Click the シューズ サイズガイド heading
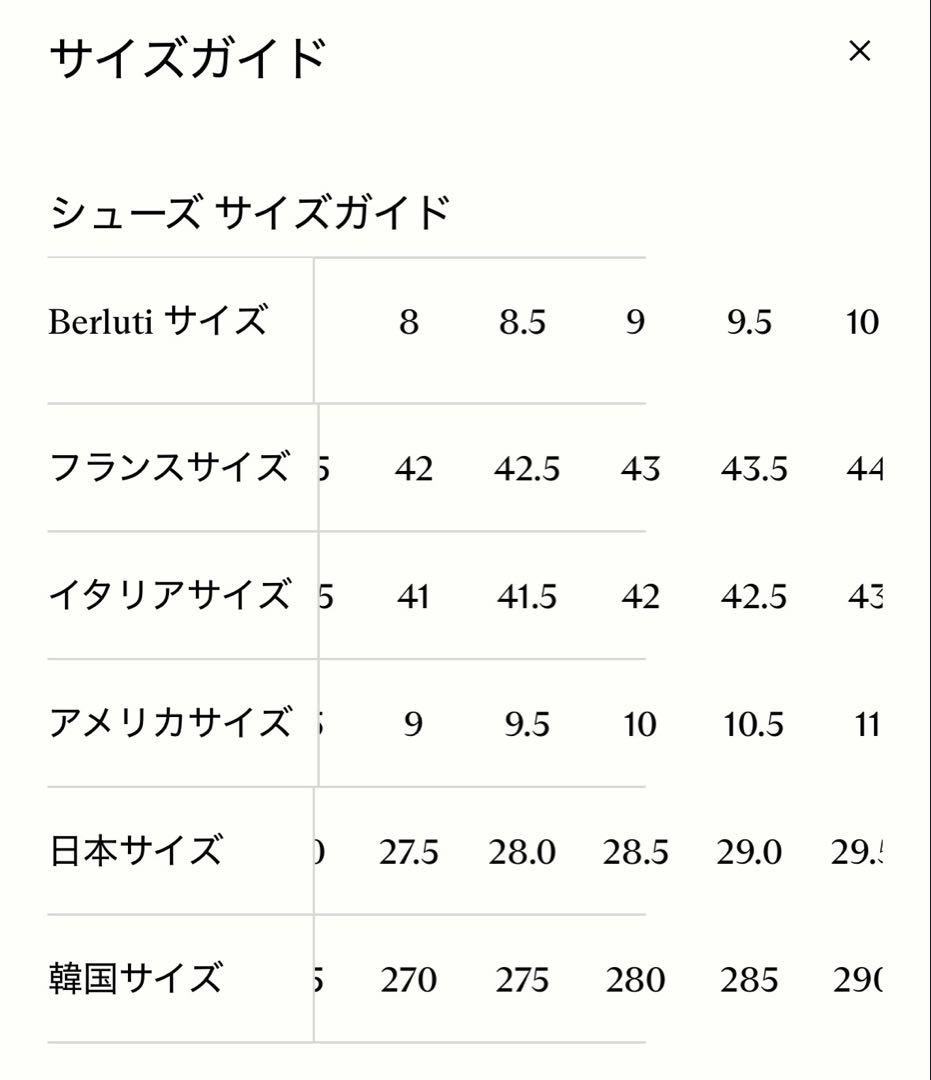 250,210
